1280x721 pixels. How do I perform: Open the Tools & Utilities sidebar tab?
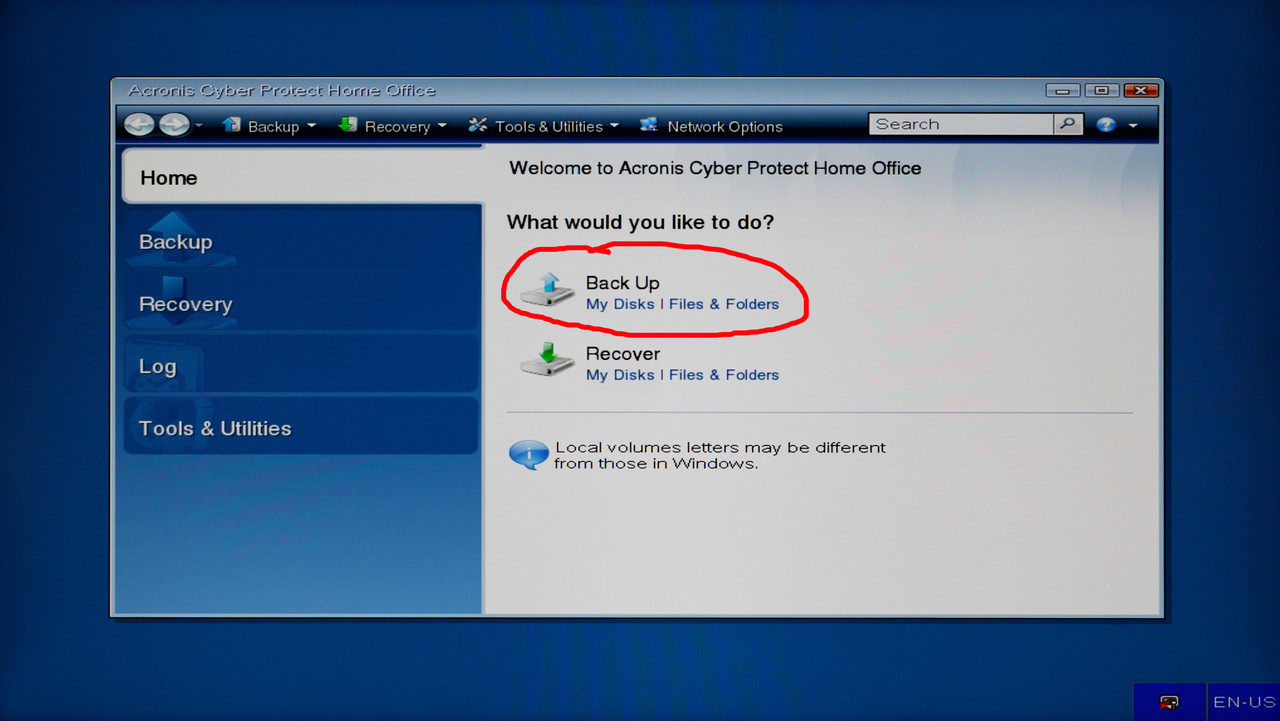302,427
